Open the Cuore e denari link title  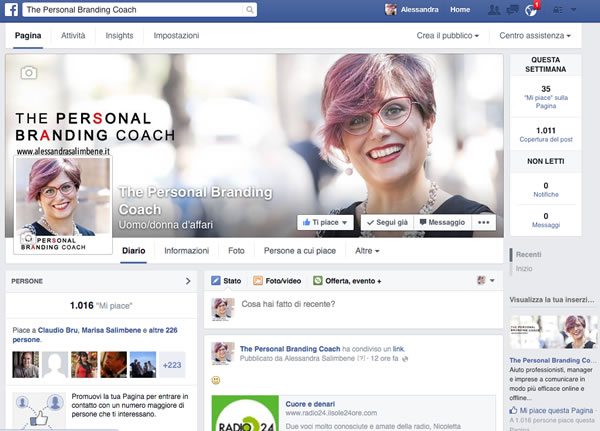coord(310,404)
